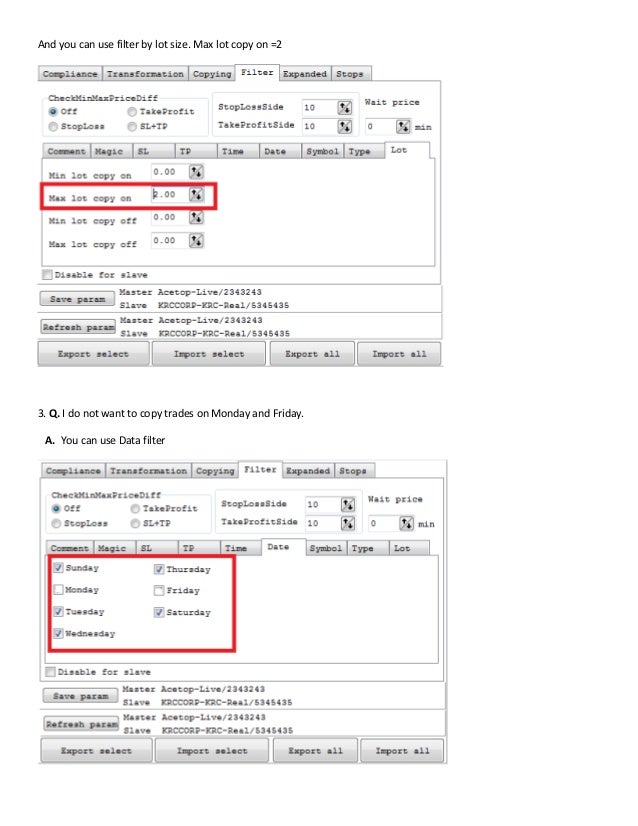Click StopLossSide spinner in the Date filter panel
Viewport: 638px width, 826px height.
[x=348, y=505]
